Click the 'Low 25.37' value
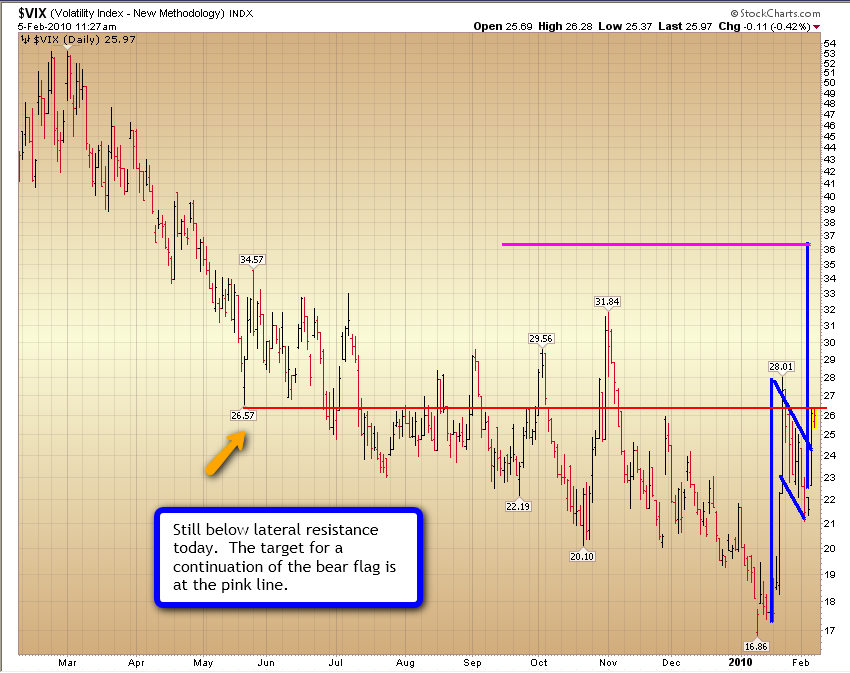Viewport: 850px width, 673px height. point(625,26)
